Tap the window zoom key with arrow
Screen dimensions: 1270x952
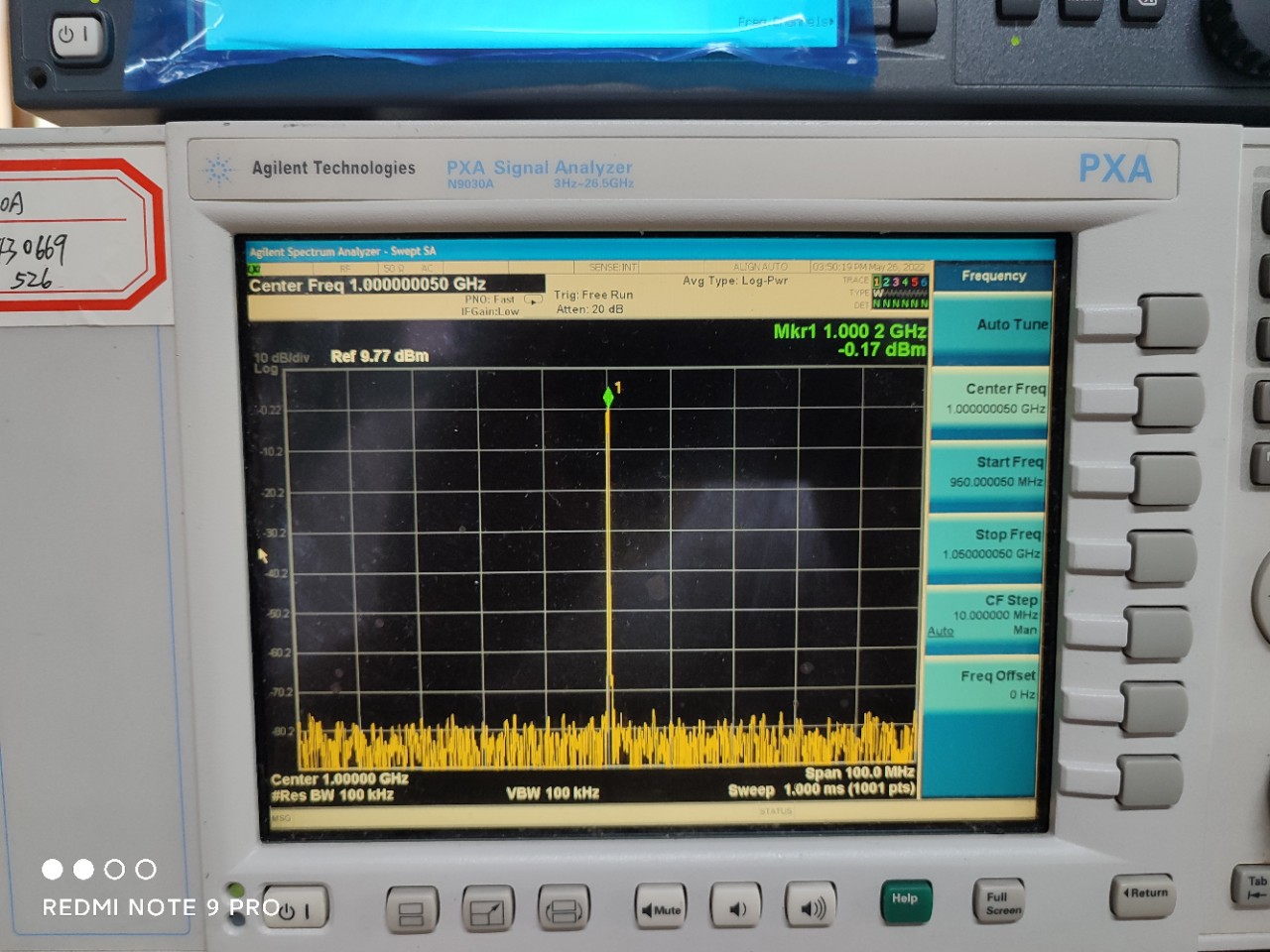(x=487, y=909)
